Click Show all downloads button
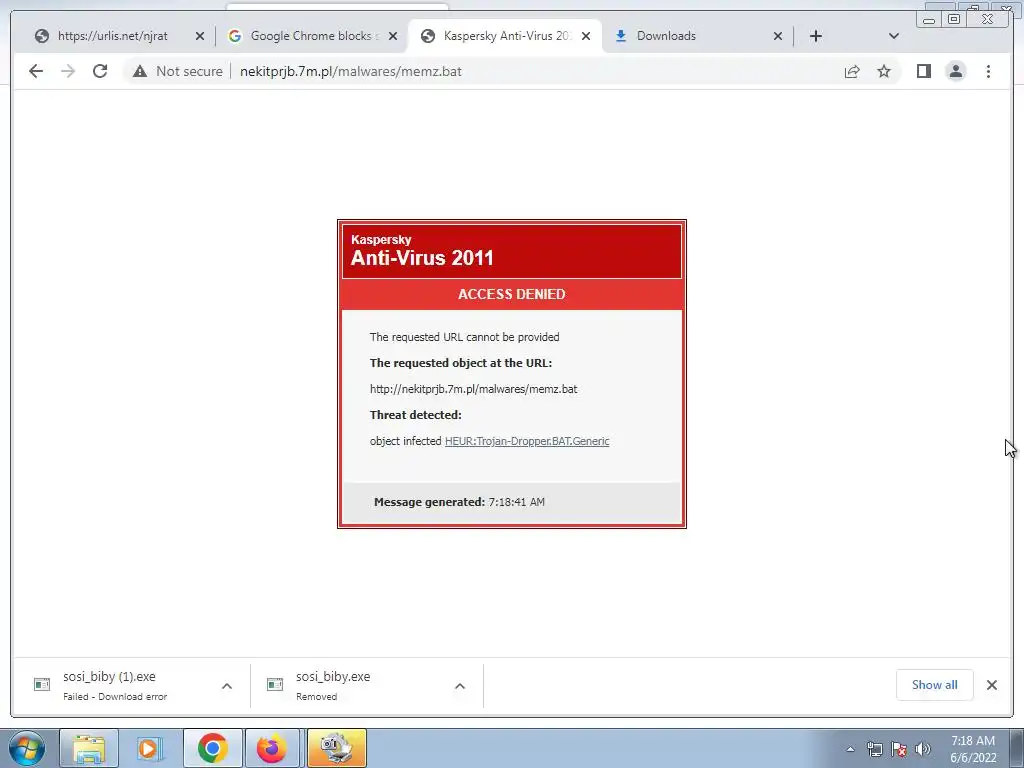Screen dimensions: 1024x768 click(x=935, y=685)
